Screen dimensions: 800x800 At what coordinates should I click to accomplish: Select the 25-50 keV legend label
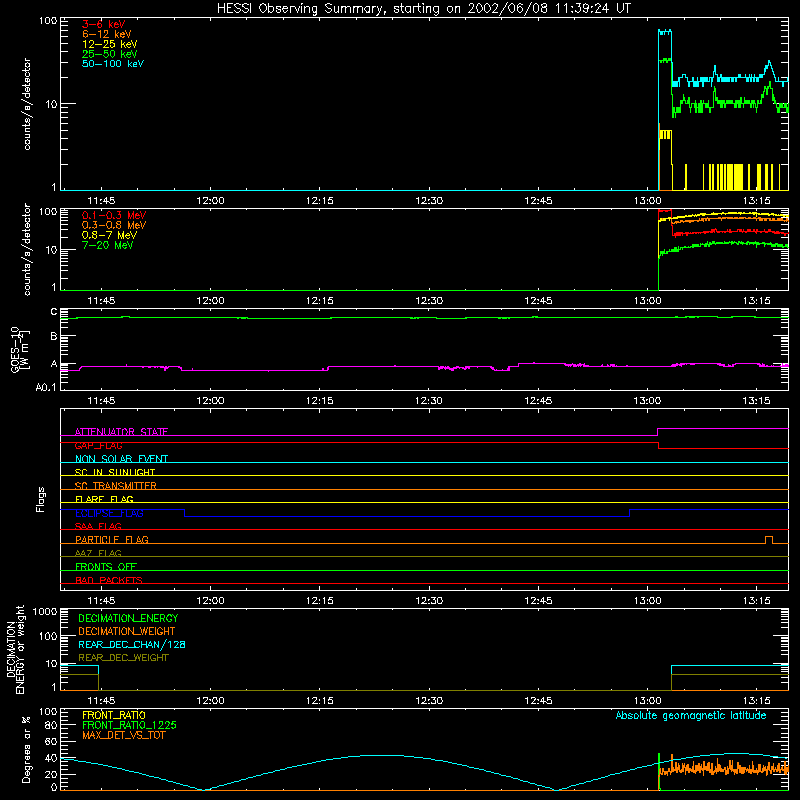pos(110,54)
